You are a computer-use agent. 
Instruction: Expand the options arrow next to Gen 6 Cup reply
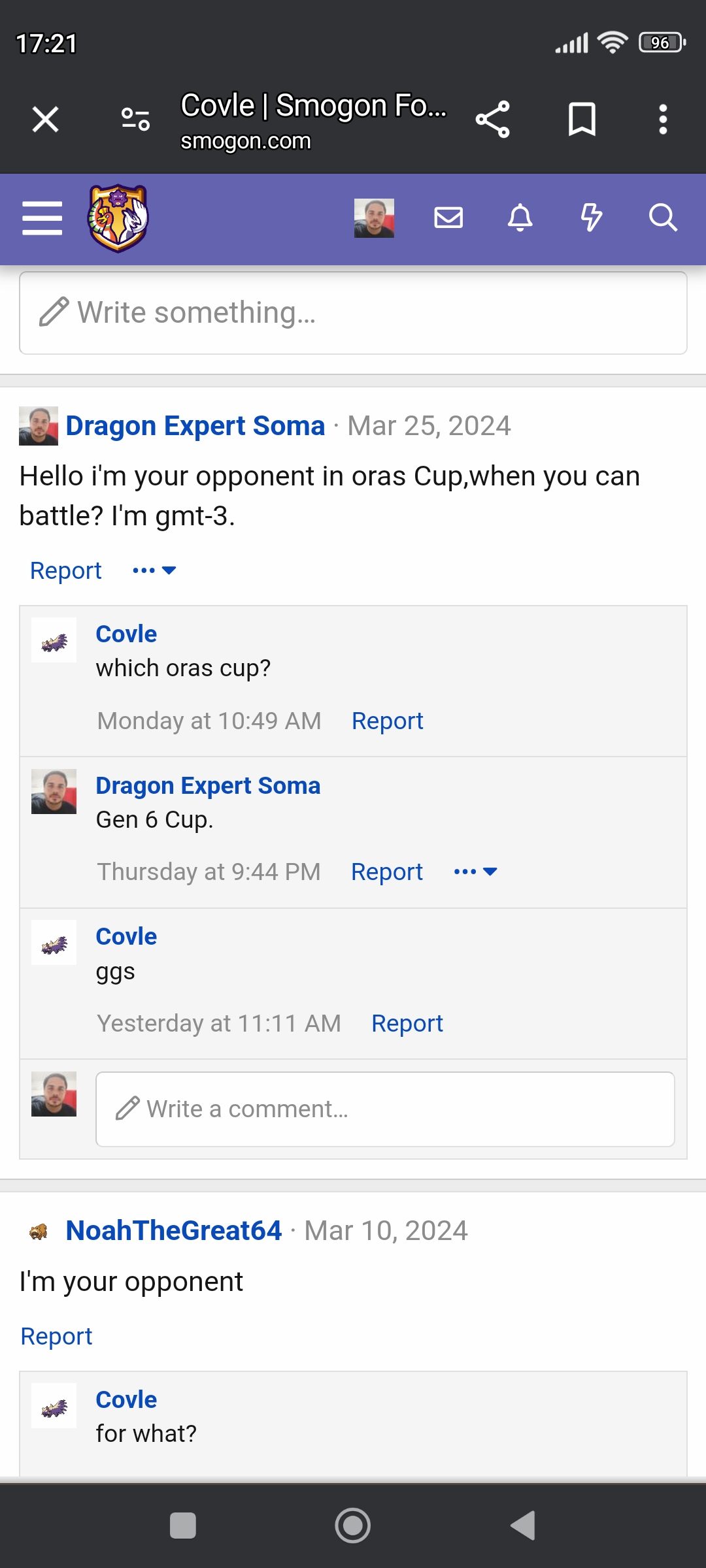475,872
